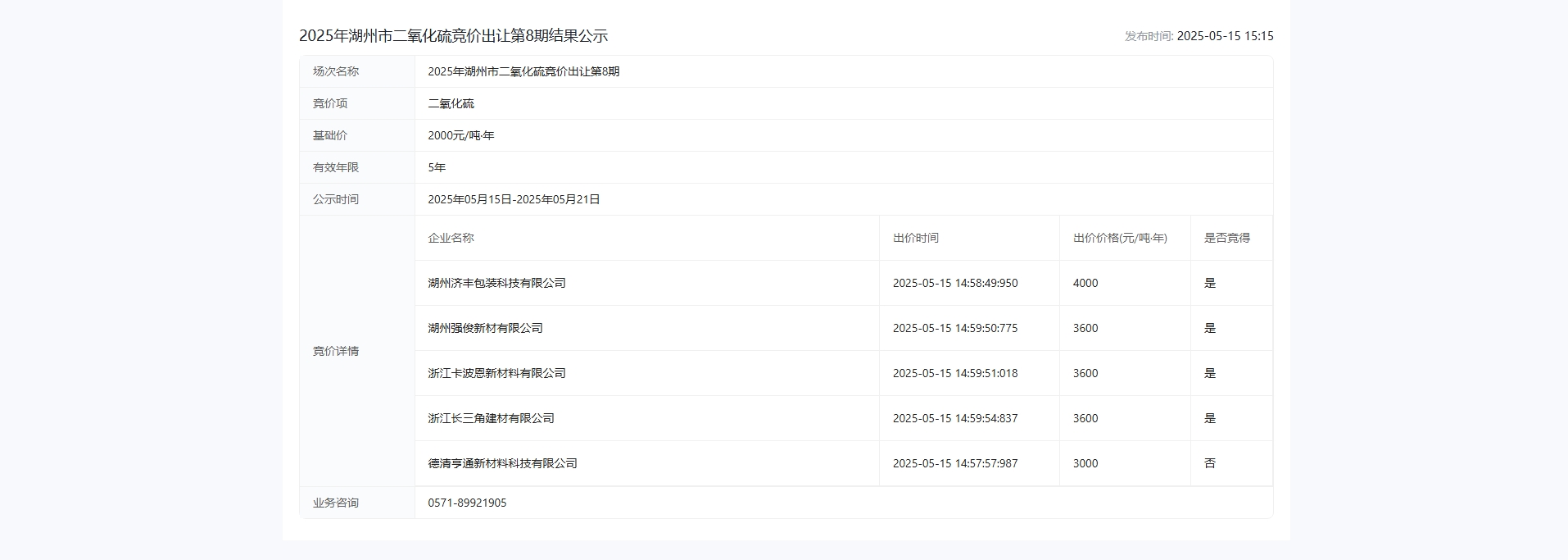Image resolution: width=1568 pixels, height=560 pixels.
Task: Click the 出价时间 column header
Action: pos(916,238)
